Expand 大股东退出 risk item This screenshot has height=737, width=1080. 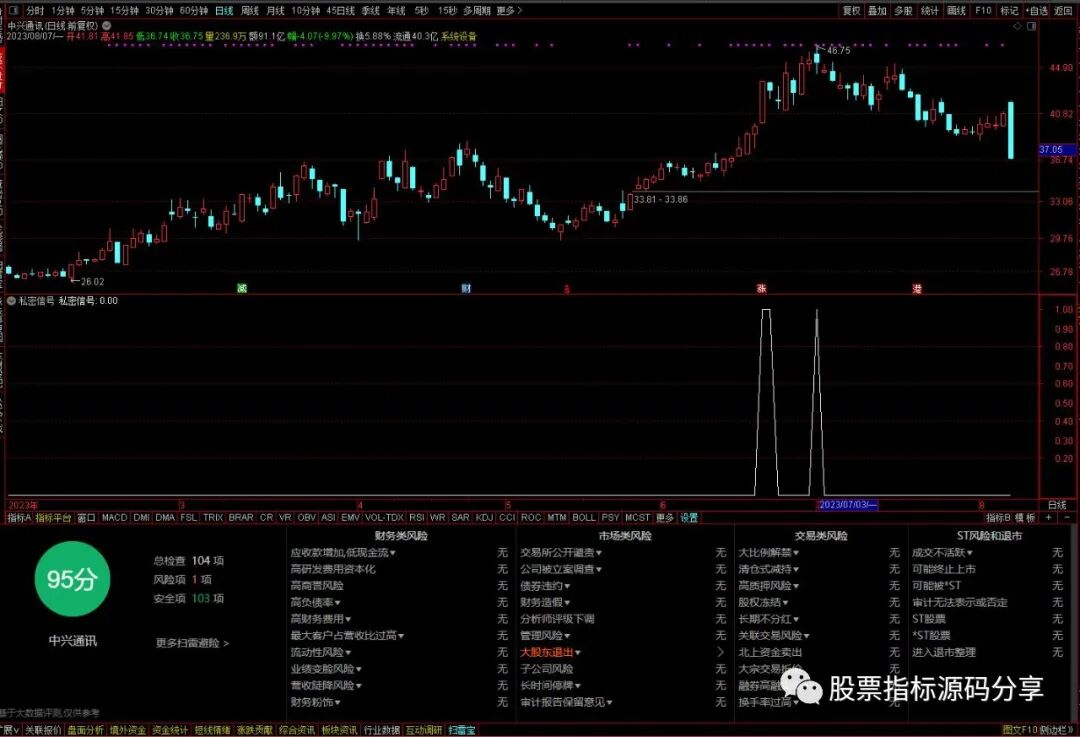pyautogui.click(x=550, y=652)
